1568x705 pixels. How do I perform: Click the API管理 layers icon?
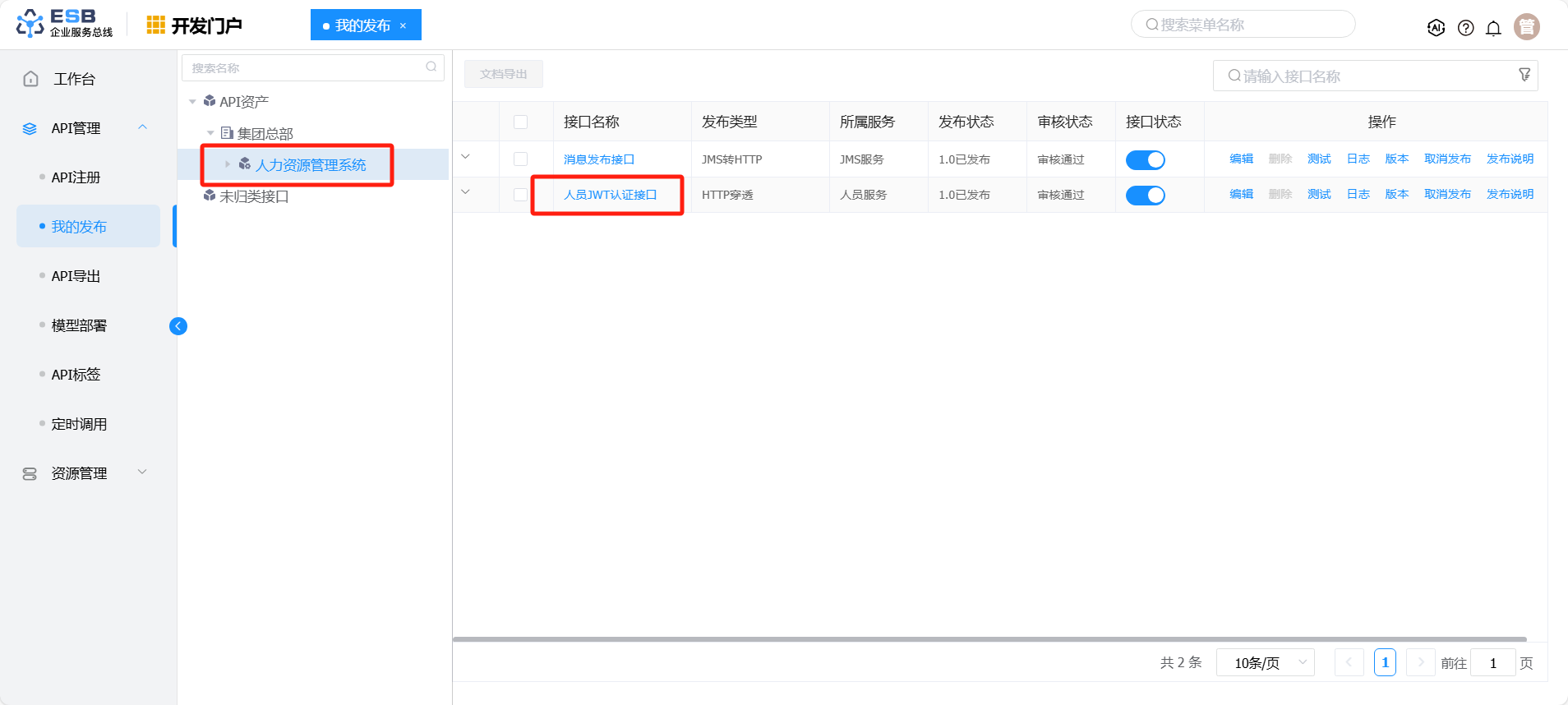tap(30, 129)
